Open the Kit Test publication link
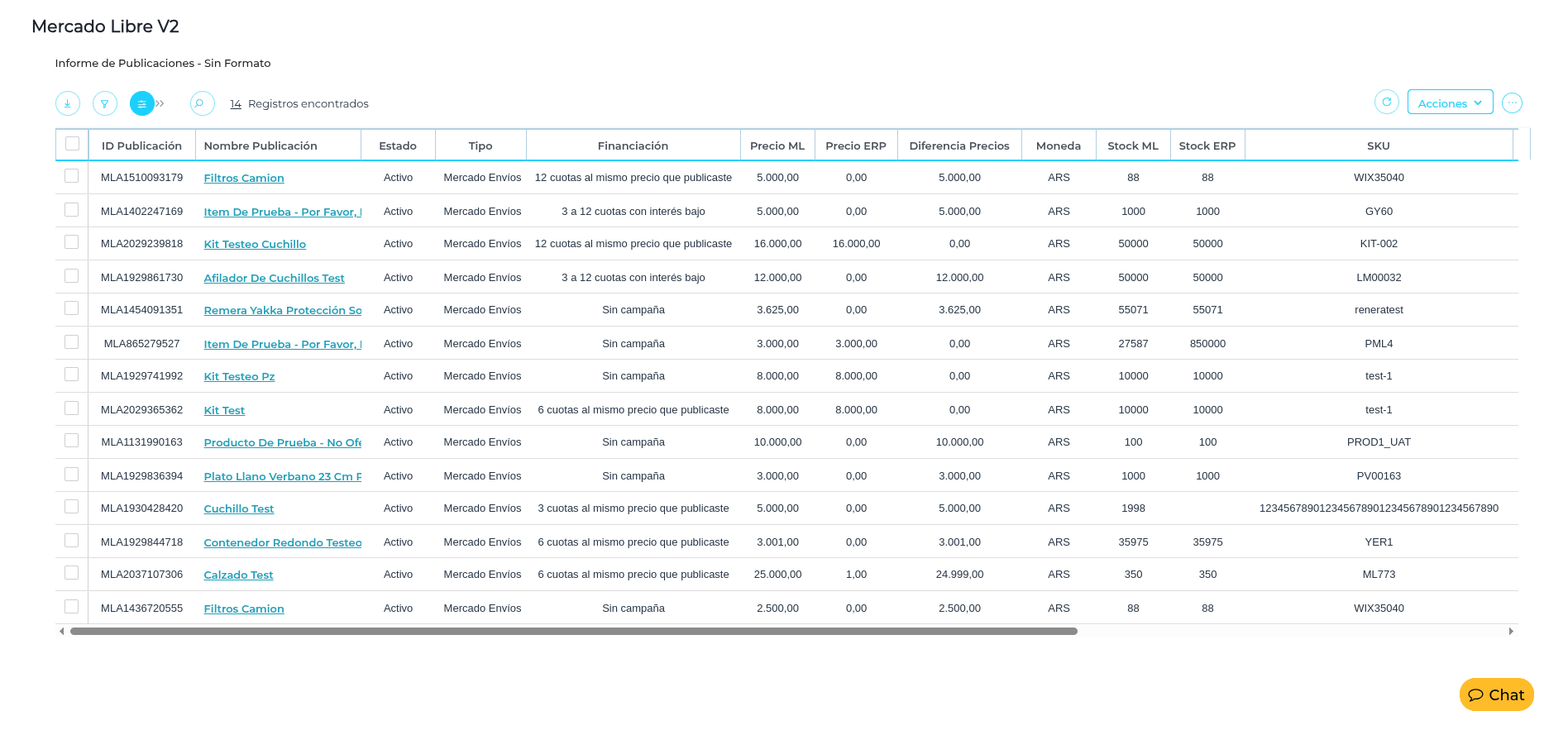1568x735 pixels. (x=224, y=410)
